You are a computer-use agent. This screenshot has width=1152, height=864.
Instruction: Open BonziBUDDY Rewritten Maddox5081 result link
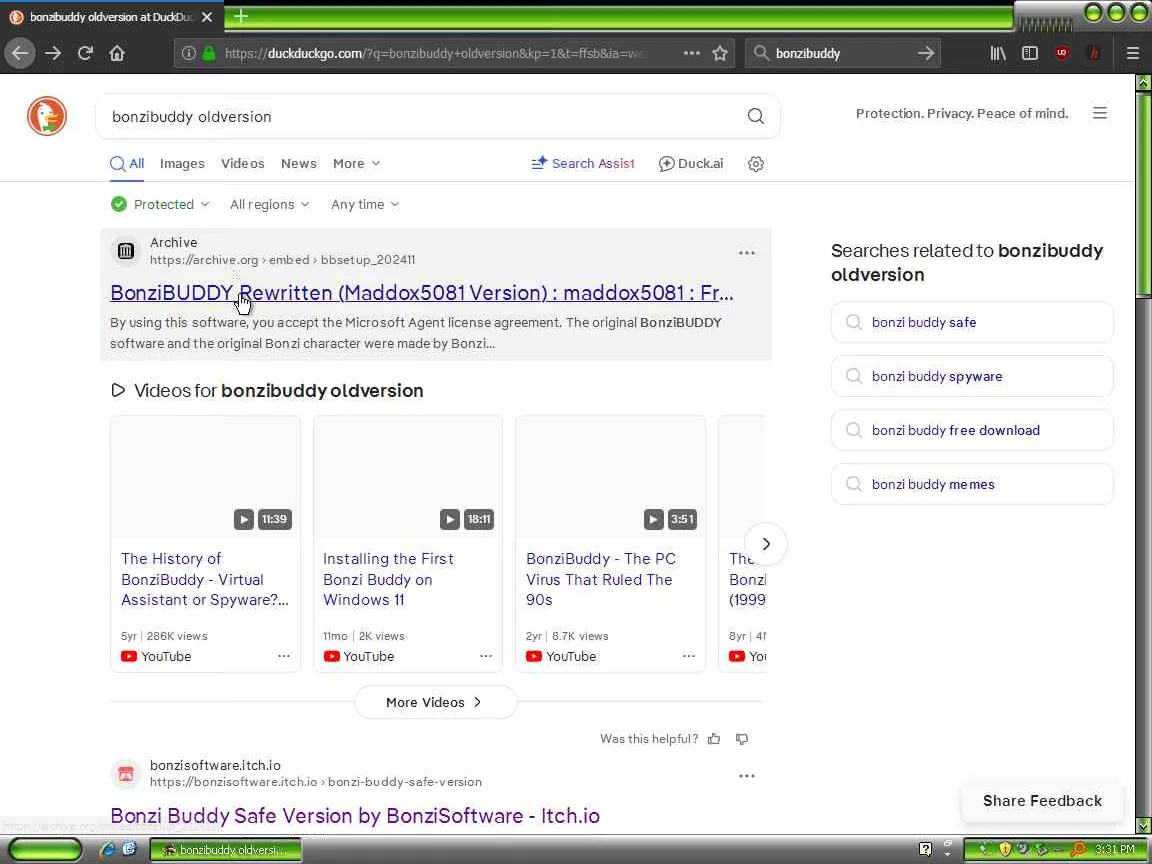[422, 292]
